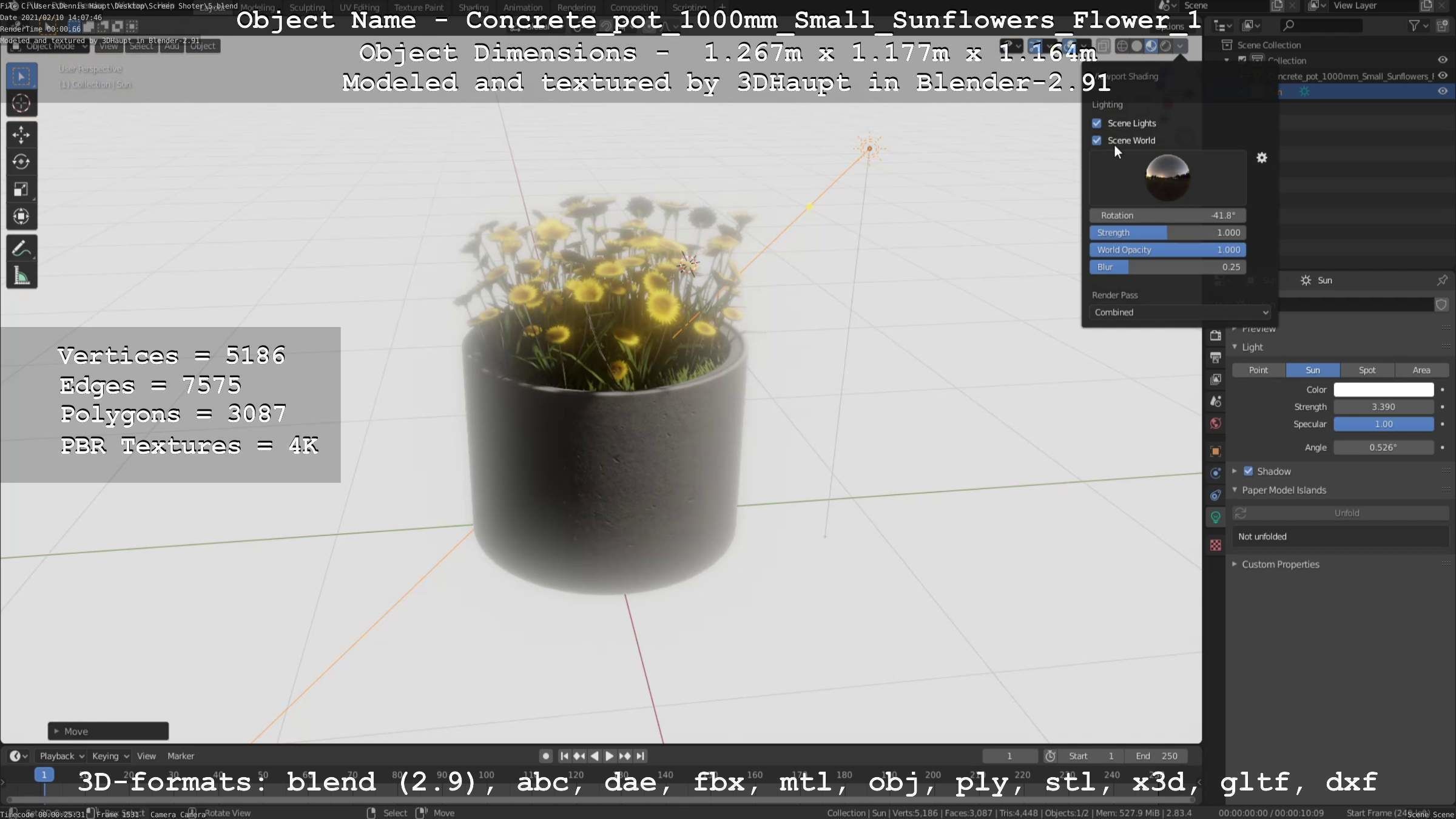Hide Collection via its eye icon

1443,60
